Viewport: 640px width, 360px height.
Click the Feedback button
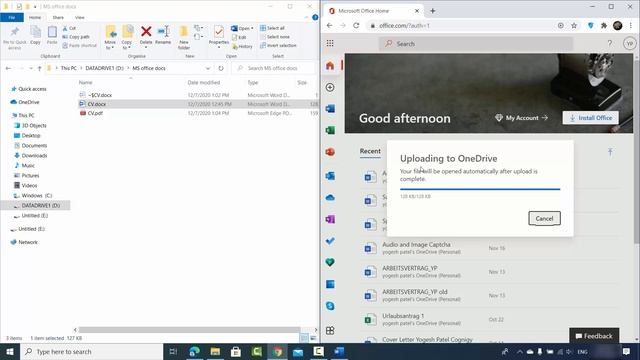coord(594,336)
